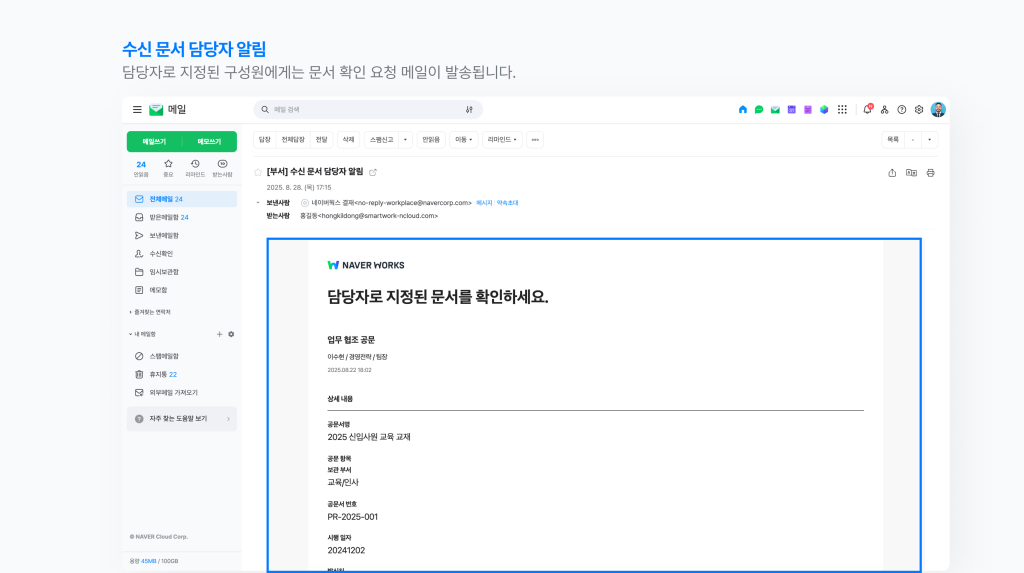
Task: Open 휴지통 trash folder
Action: (x=182, y=374)
